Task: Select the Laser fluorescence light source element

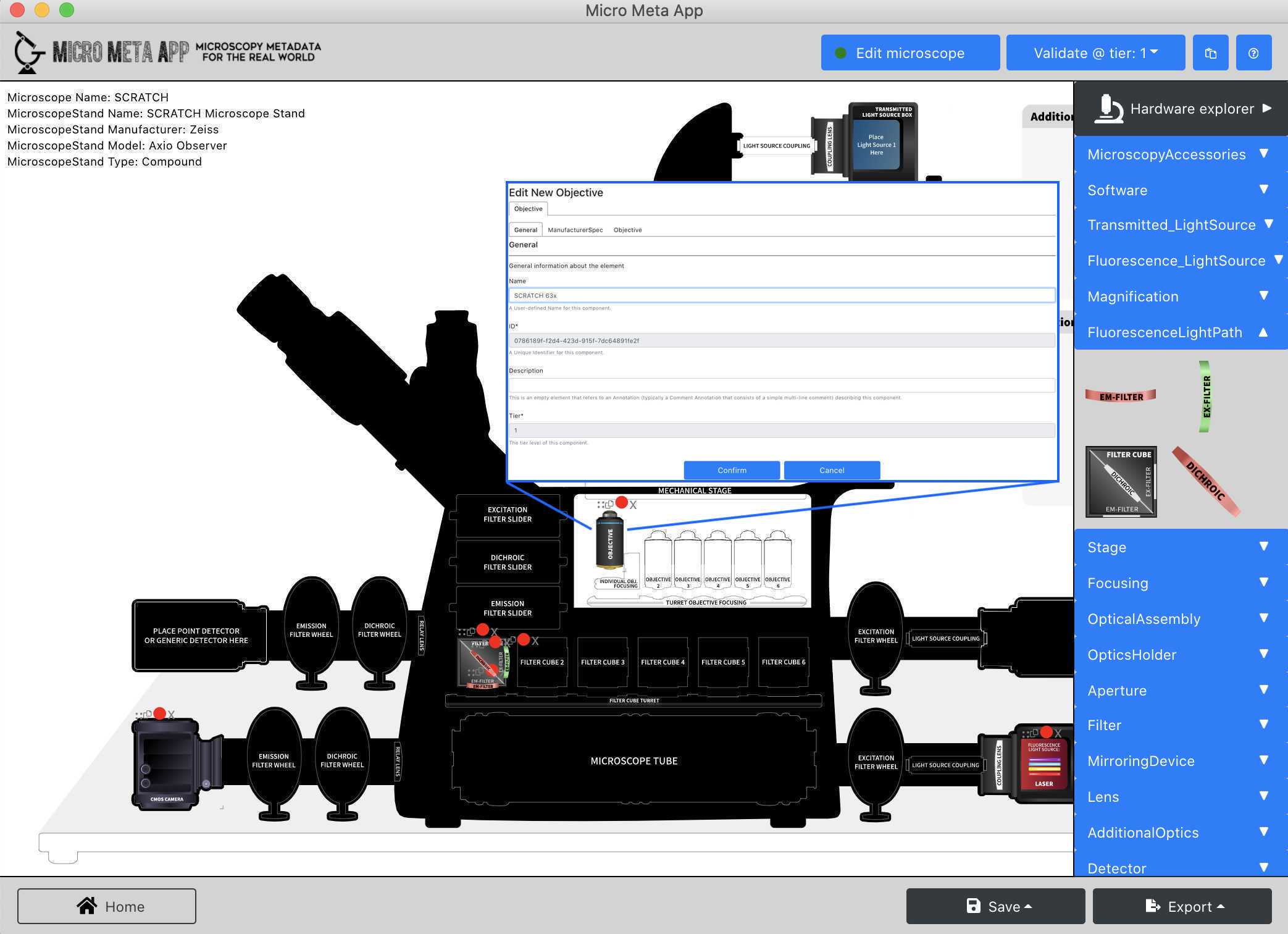Action: pos(1043,764)
